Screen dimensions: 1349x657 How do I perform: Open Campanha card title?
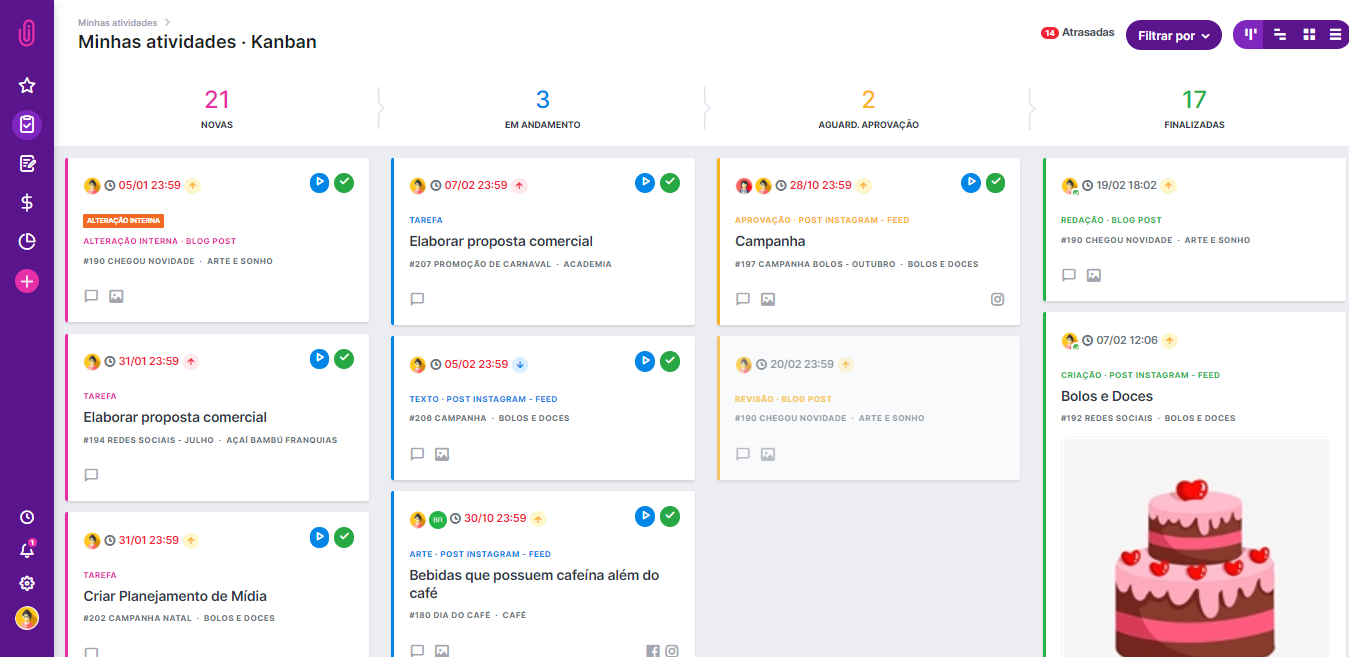pyautogui.click(x=770, y=241)
